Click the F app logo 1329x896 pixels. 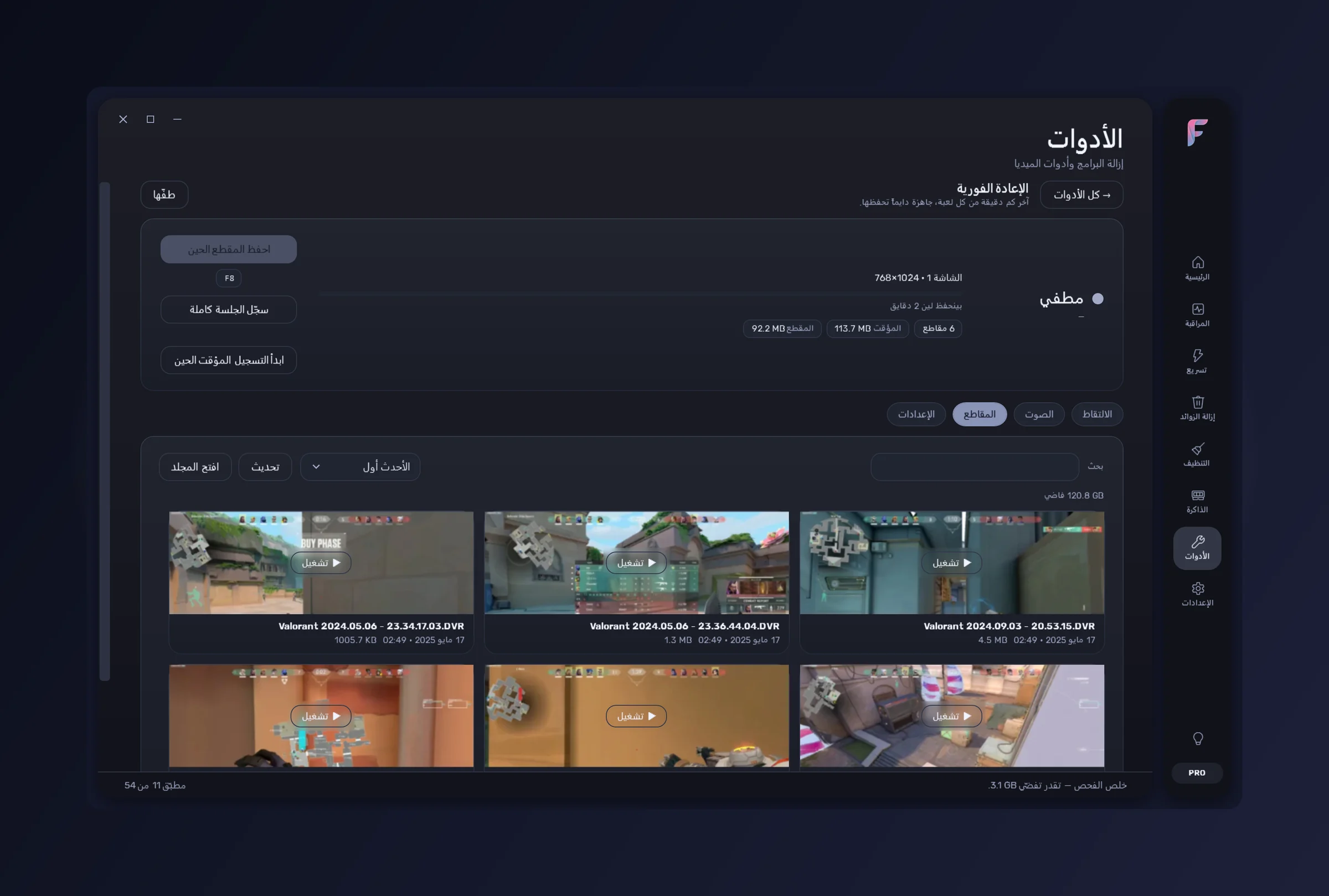point(1197,132)
